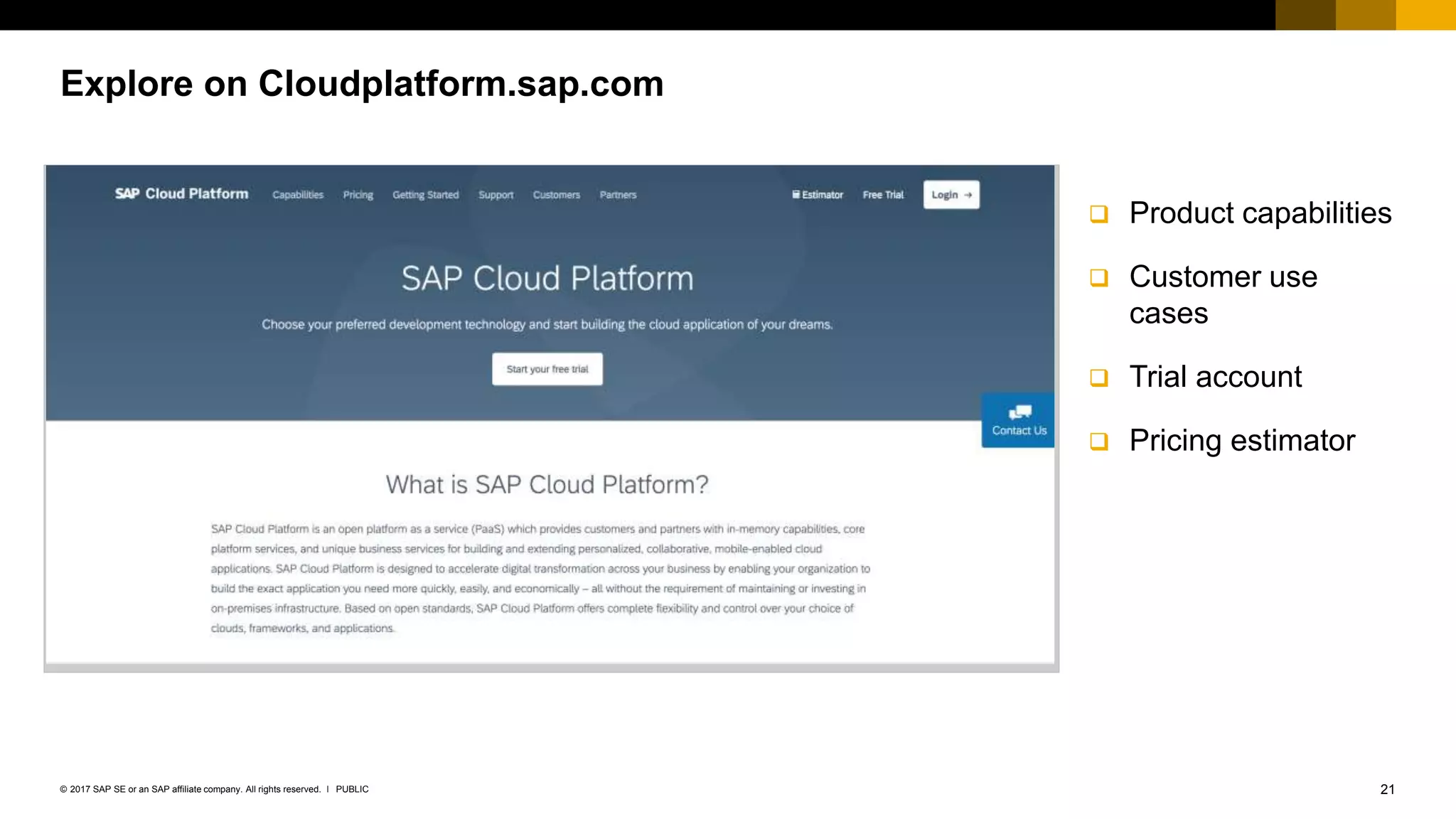Click Start your free trial button
Image resolution: width=1456 pixels, height=819 pixels.
pos(547,369)
